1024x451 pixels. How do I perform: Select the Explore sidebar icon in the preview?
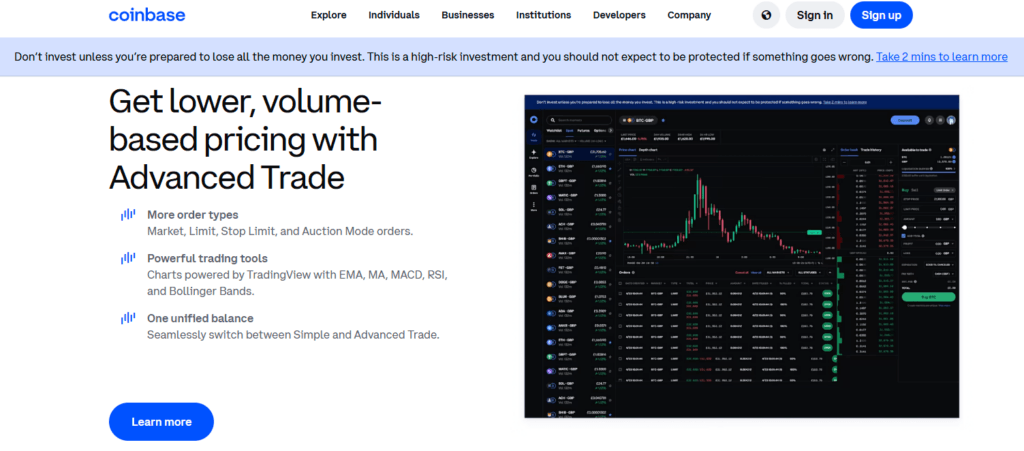(x=534, y=153)
